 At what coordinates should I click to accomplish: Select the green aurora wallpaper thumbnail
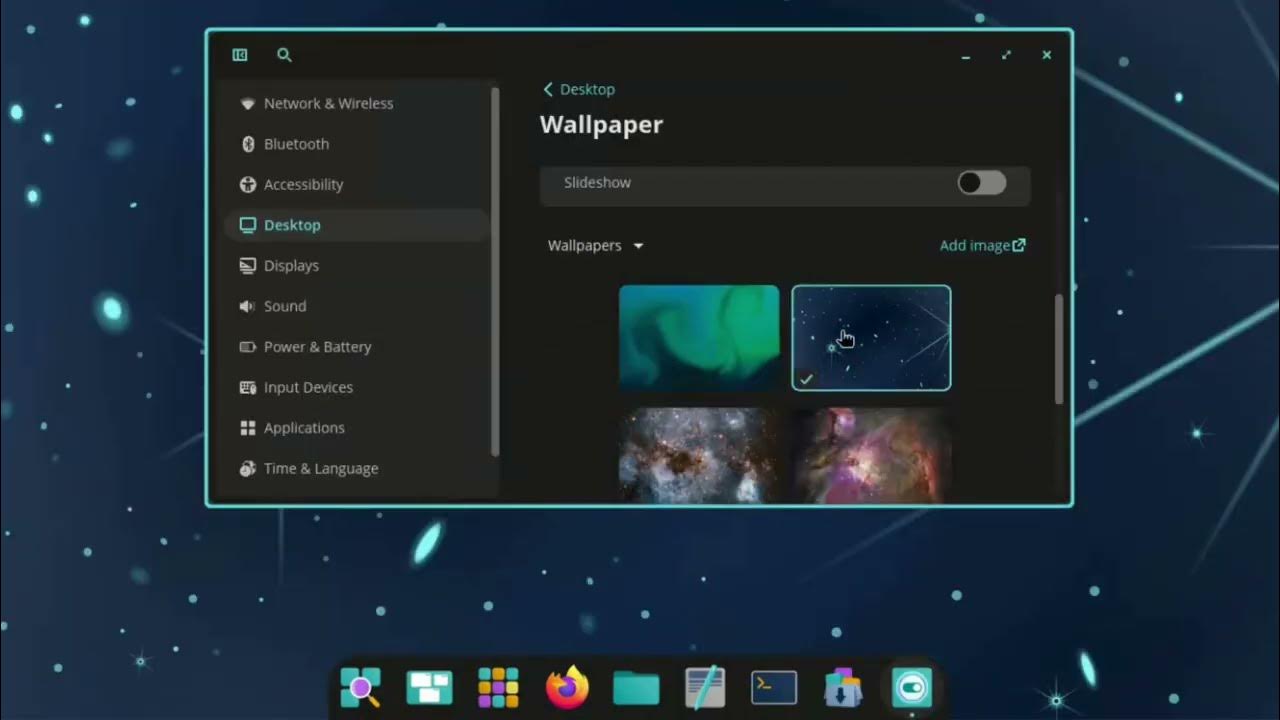(699, 337)
